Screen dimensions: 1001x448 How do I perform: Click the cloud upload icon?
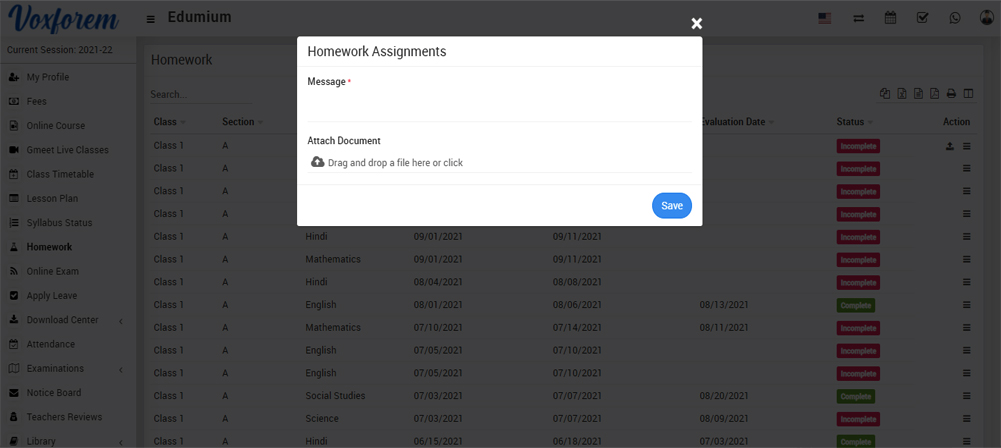[x=317, y=162]
